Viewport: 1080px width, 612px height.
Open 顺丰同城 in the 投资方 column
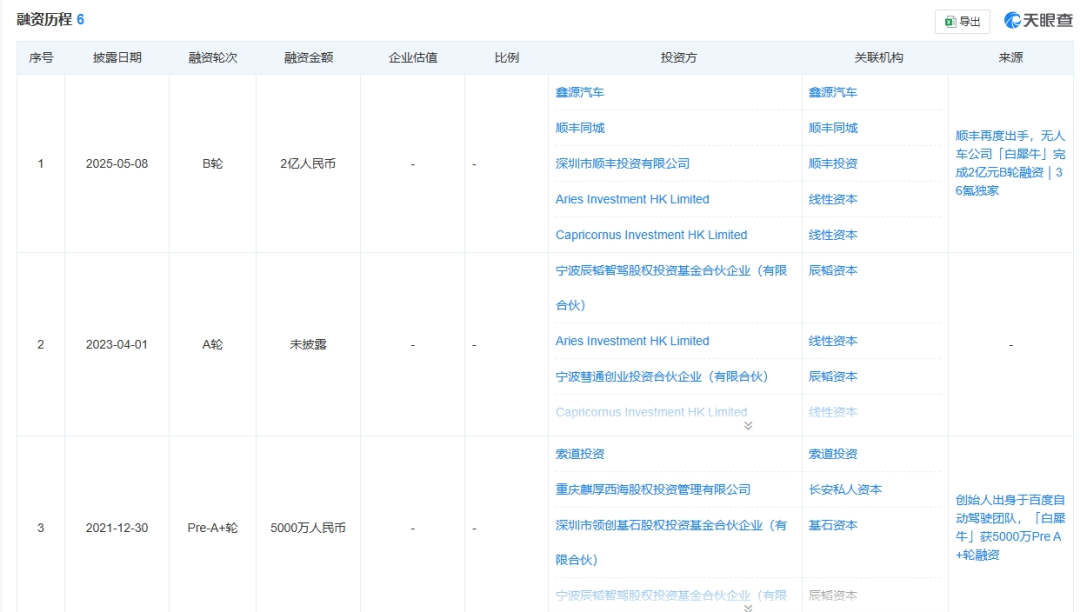(x=580, y=128)
